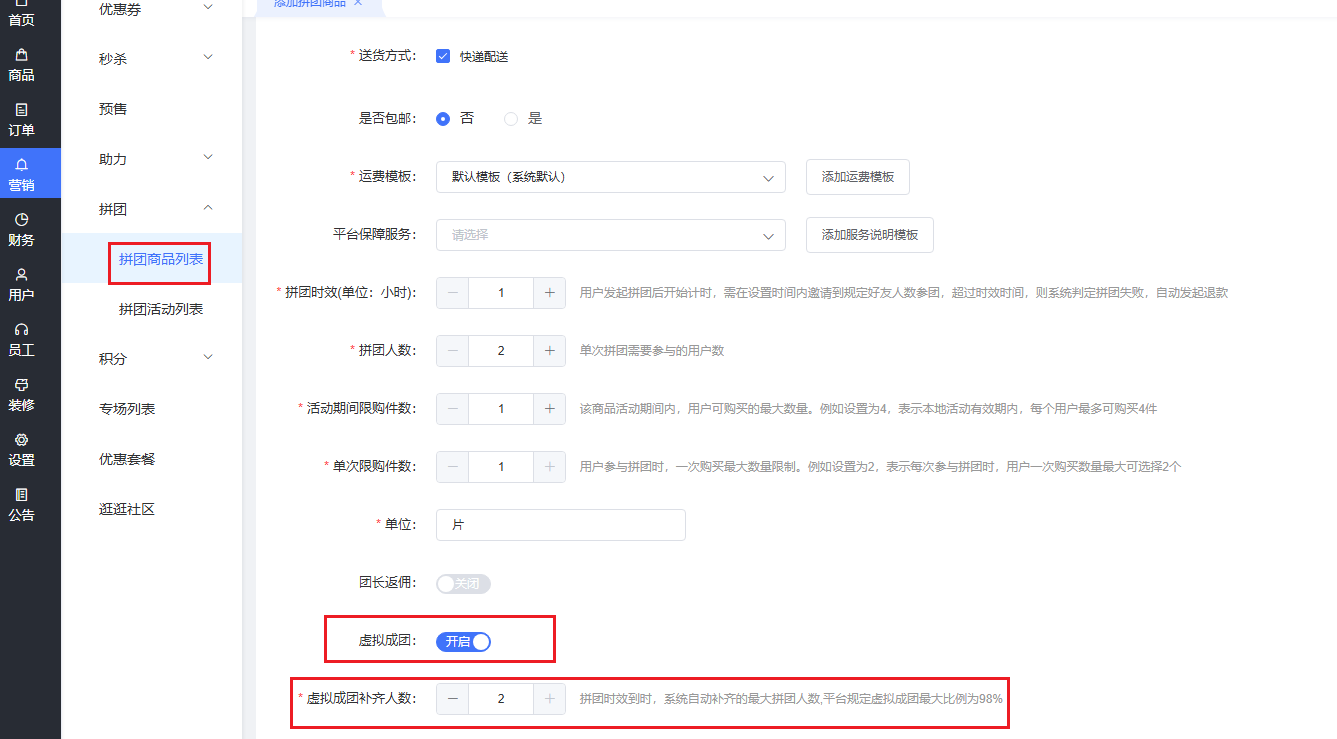Decrease 单次限购件数 with the minus button
The image size is (1337, 739).
[x=452, y=467]
